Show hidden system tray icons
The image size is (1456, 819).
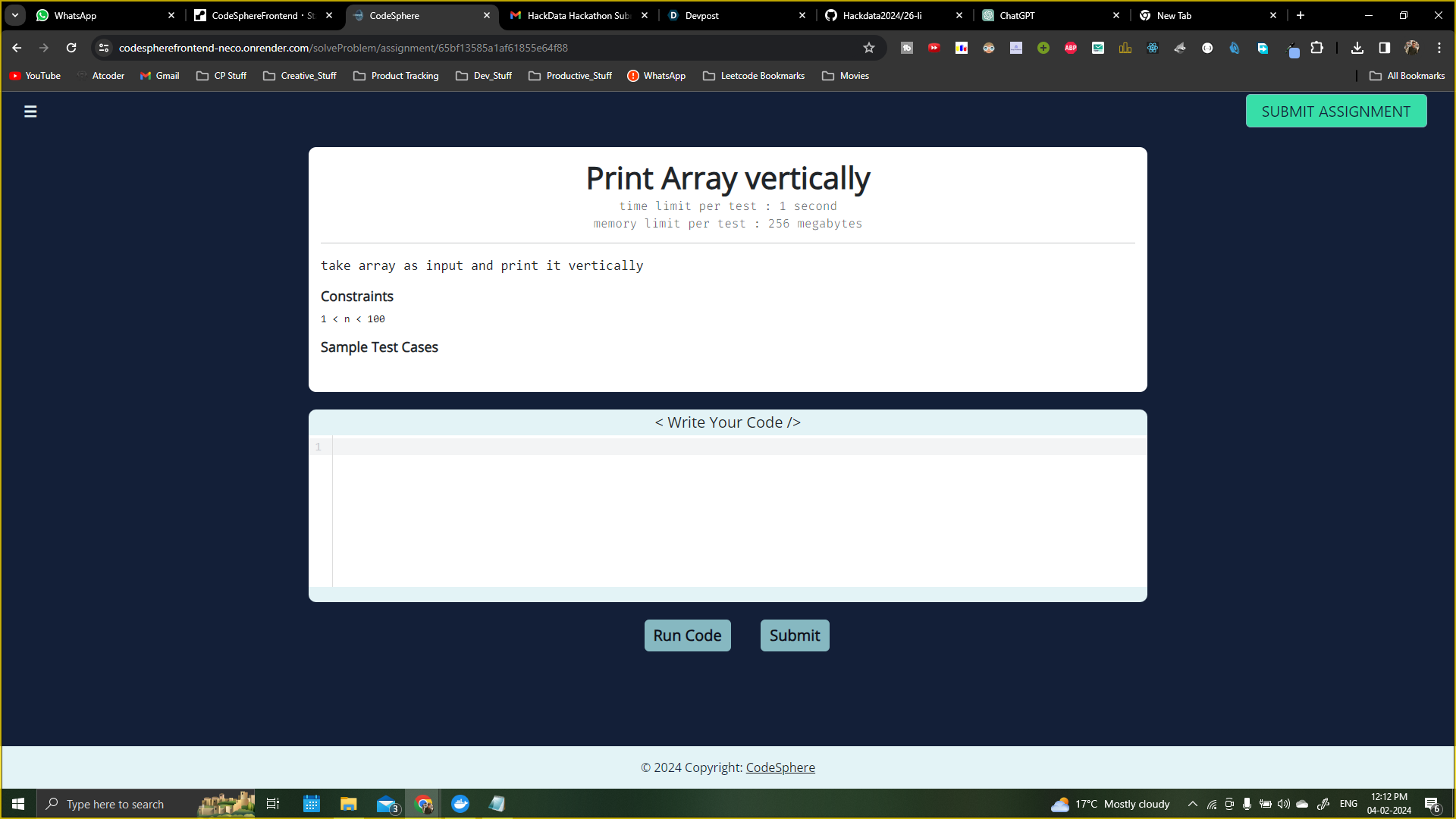click(x=1193, y=804)
